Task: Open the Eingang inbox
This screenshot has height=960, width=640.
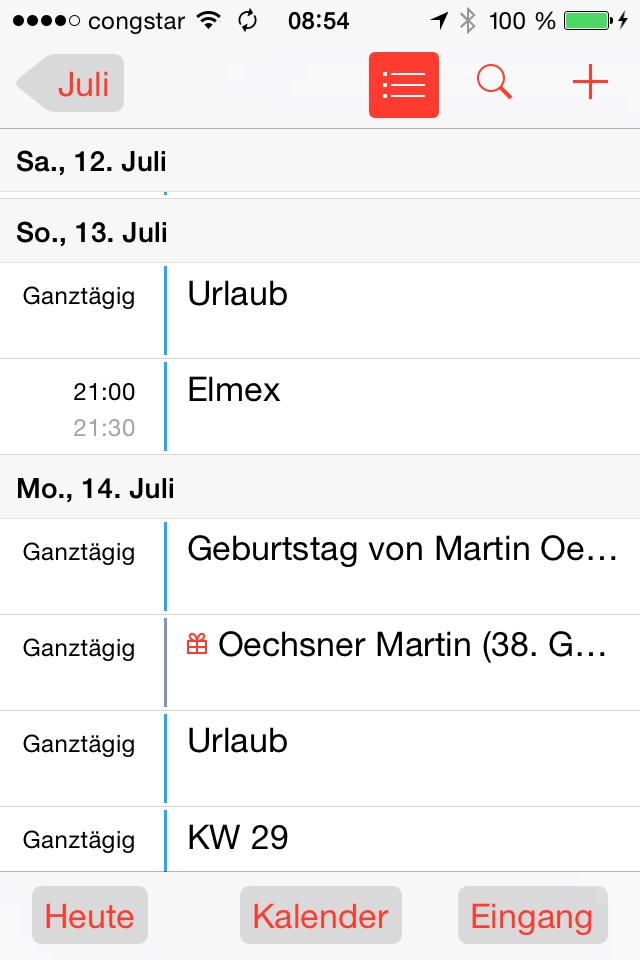Action: point(532,916)
